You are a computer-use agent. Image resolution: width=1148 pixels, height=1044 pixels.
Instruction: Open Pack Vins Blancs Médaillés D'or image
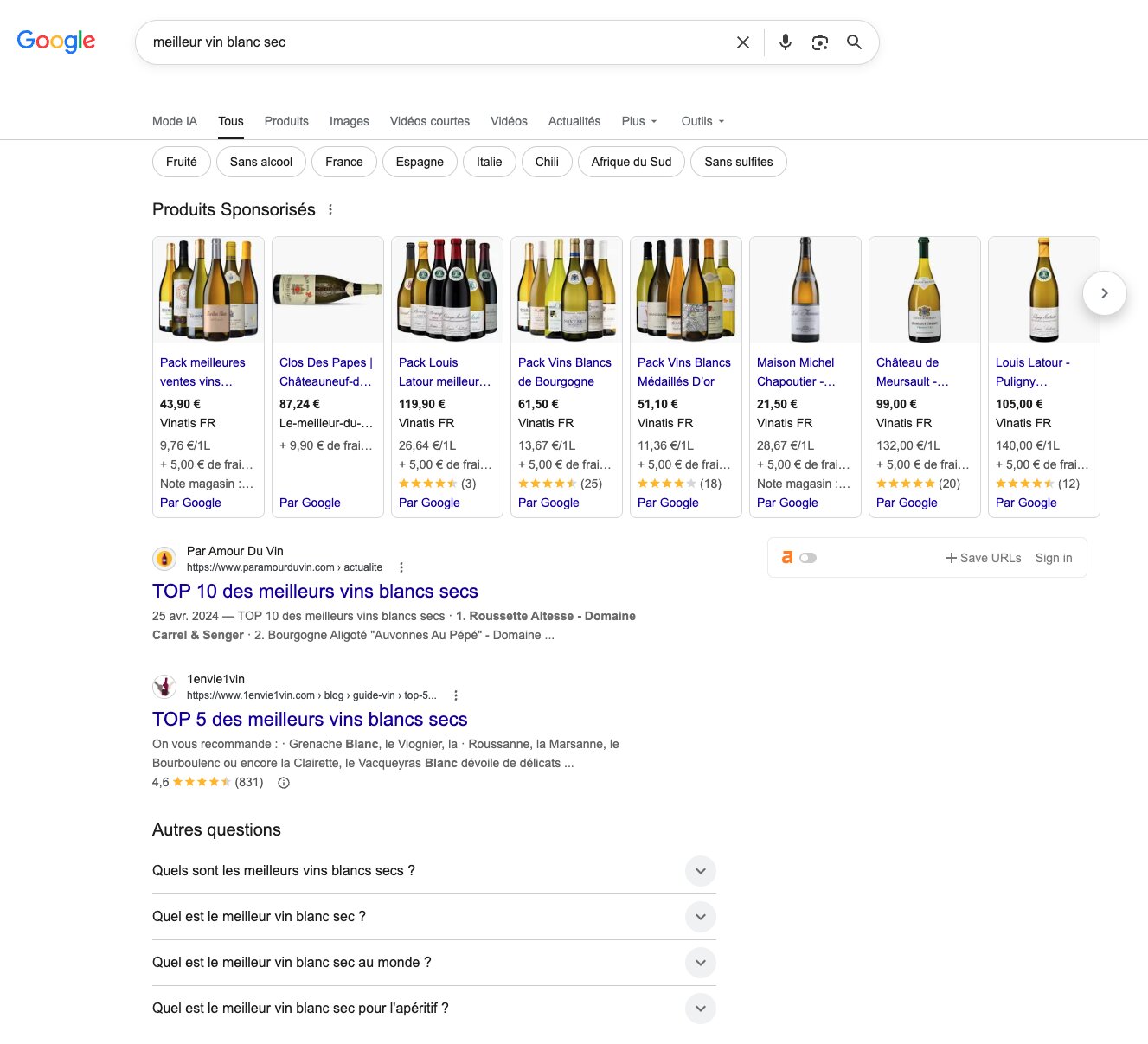pyautogui.click(x=686, y=289)
